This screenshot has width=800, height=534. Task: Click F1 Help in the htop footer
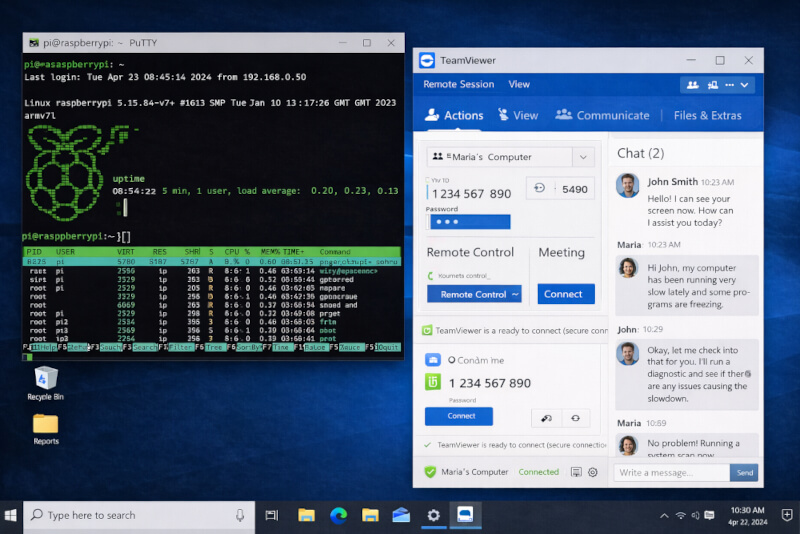pyautogui.click(x=43, y=347)
